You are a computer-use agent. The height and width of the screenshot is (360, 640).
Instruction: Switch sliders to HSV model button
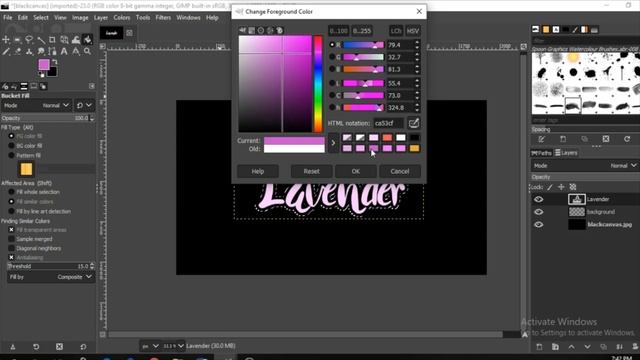click(x=413, y=31)
